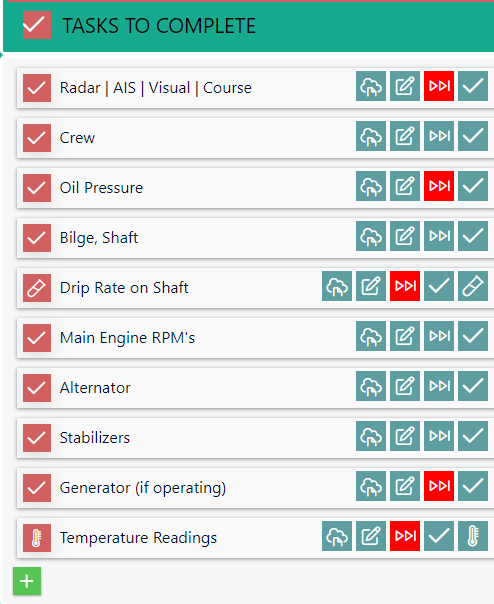
Task: Open cloud upload for Alternator
Action: point(371,386)
